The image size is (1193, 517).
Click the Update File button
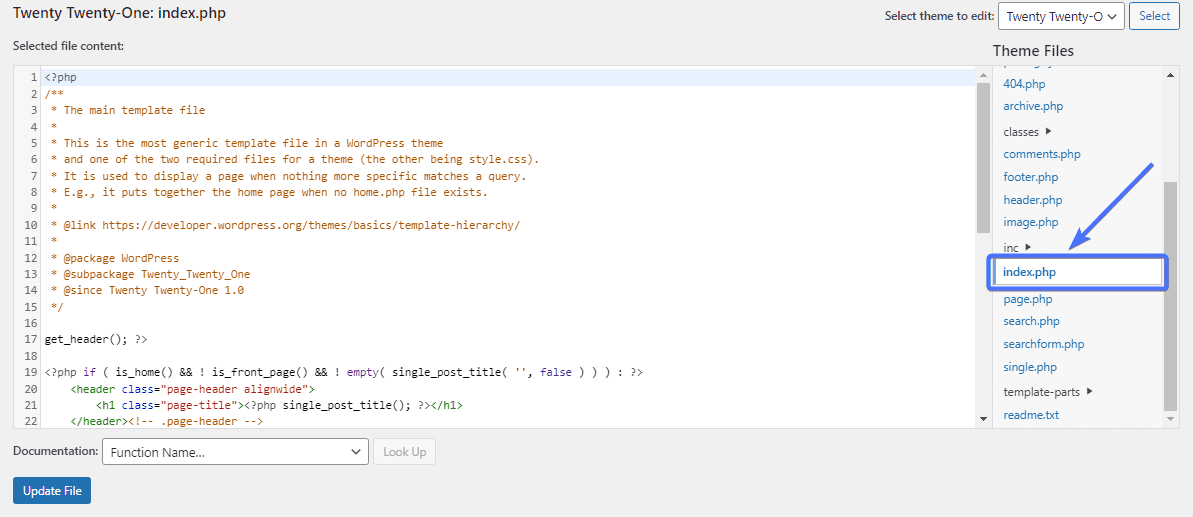(x=52, y=490)
